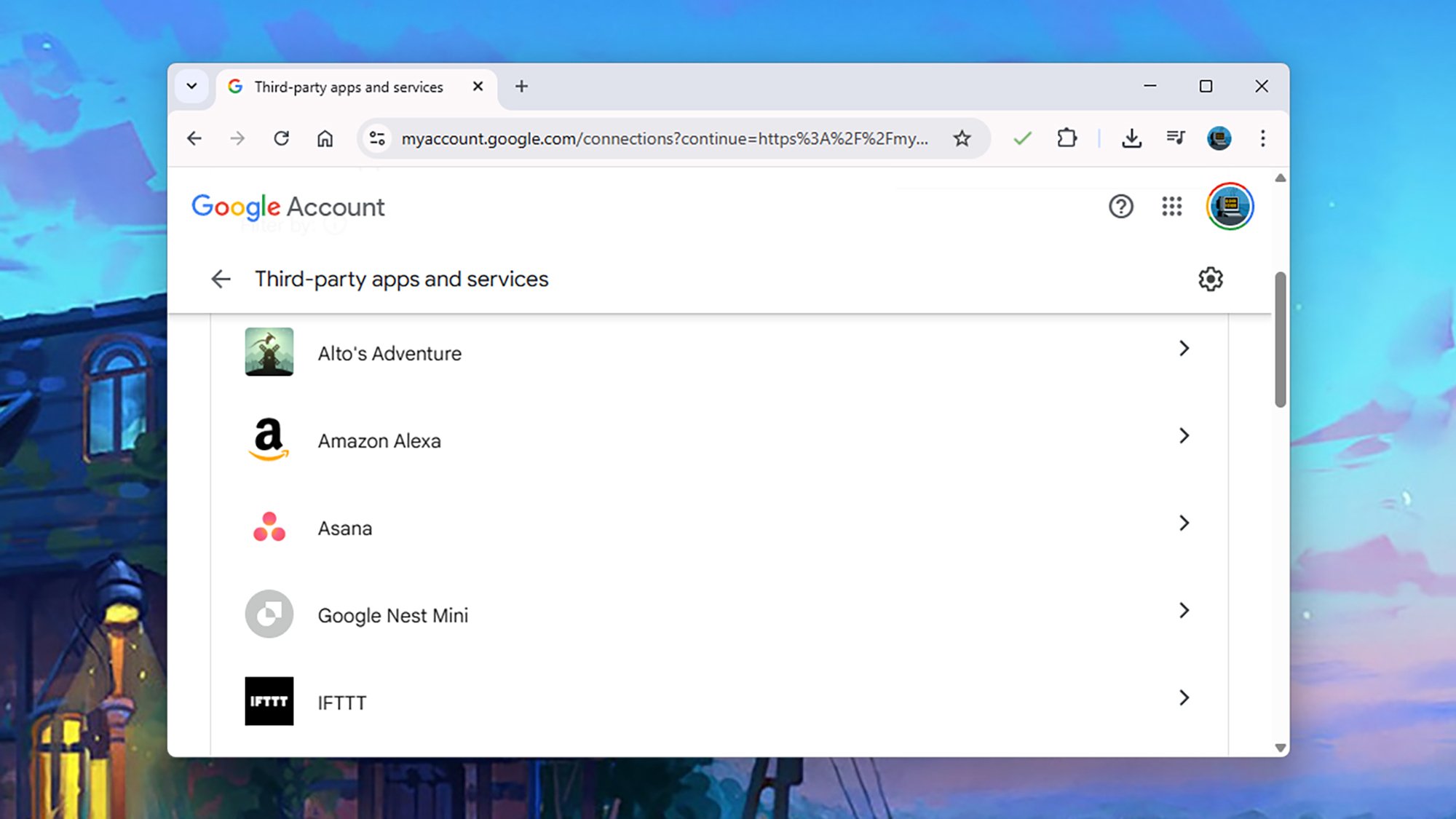Click the site info icon in address bar
This screenshot has height=819, width=1456.
click(376, 138)
